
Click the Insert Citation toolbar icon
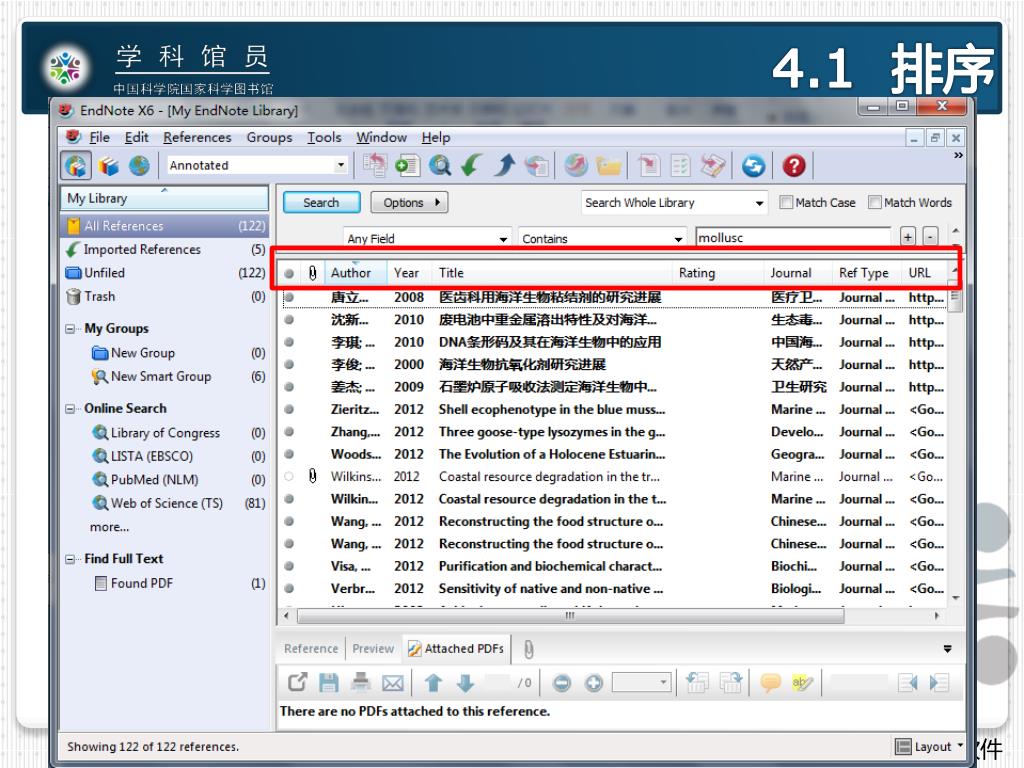649,166
